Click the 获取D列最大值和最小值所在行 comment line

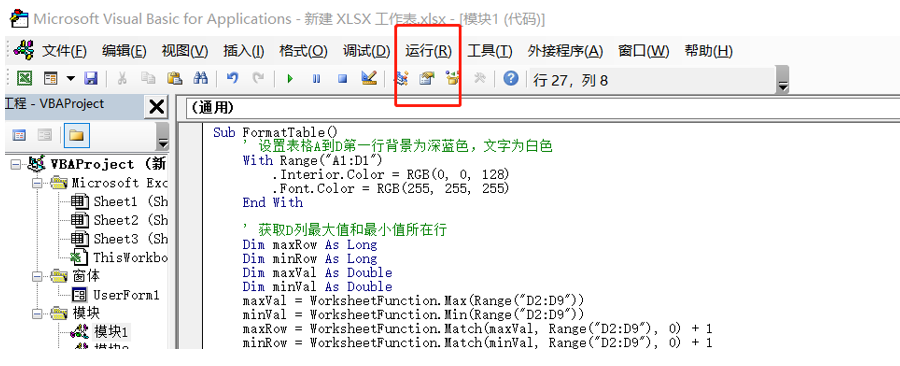click(344, 231)
